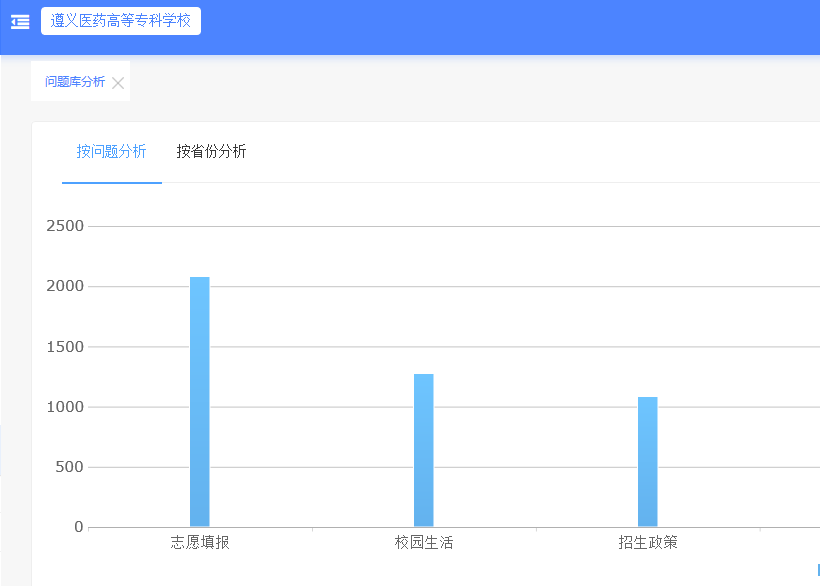
Task: Select the 校园生活 bar in the chart
Action: tap(424, 450)
